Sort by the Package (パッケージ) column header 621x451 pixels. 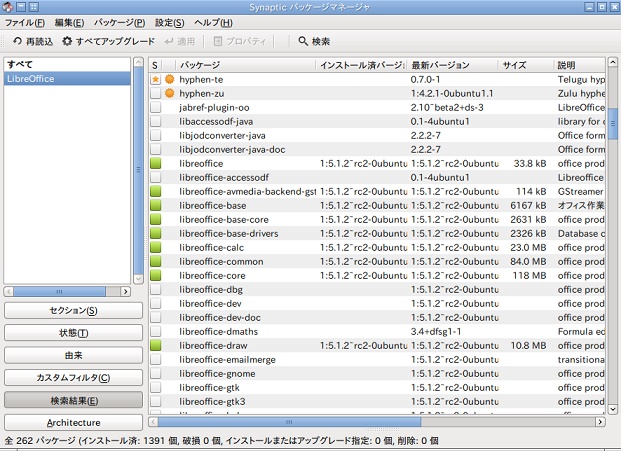[245, 65]
